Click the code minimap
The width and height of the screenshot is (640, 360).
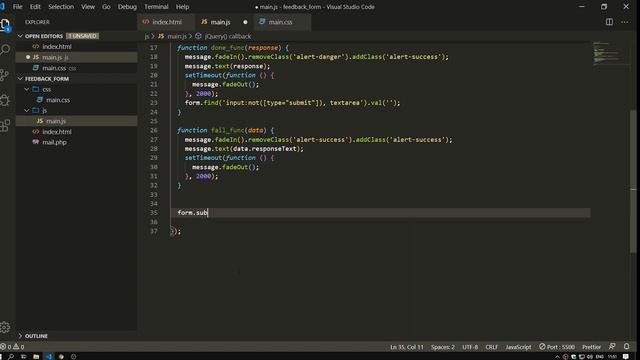click(x=610, y=53)
